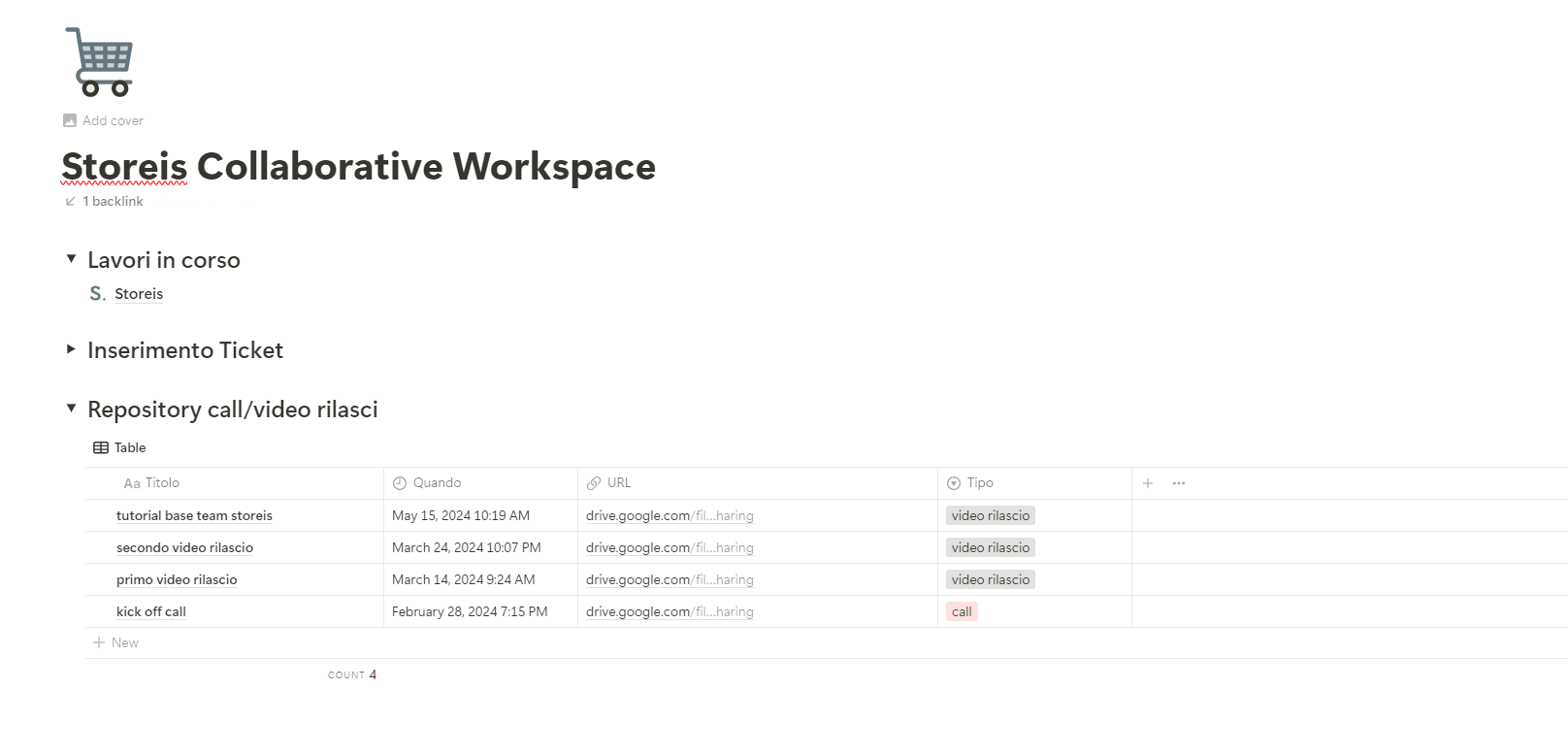The height and width of the screenshot is (755, 1568).
Task: Click the Add cover button
Action: [103, 120]
